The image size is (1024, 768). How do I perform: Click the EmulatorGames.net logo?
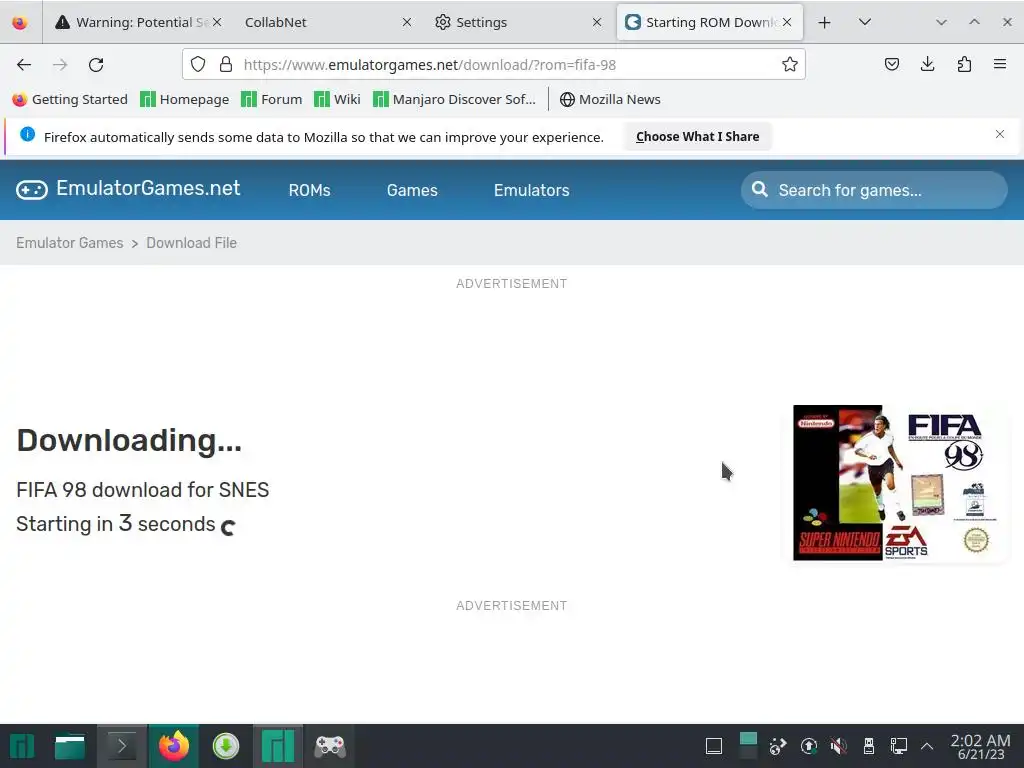pos(128,189)
